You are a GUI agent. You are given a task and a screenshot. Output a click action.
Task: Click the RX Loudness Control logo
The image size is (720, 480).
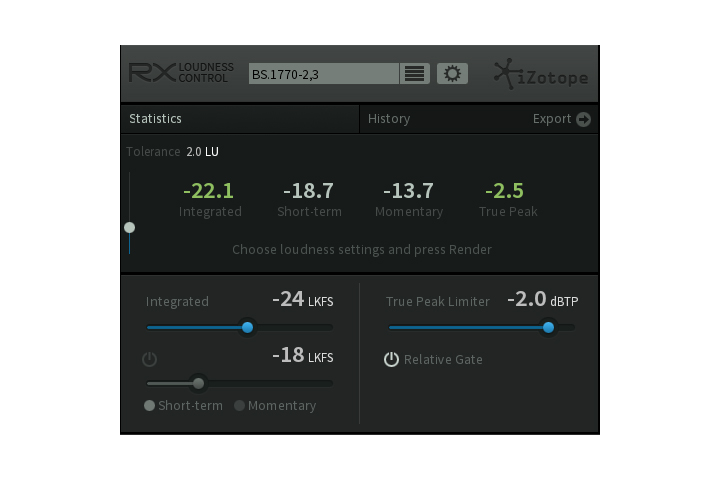tap(181, 73)
